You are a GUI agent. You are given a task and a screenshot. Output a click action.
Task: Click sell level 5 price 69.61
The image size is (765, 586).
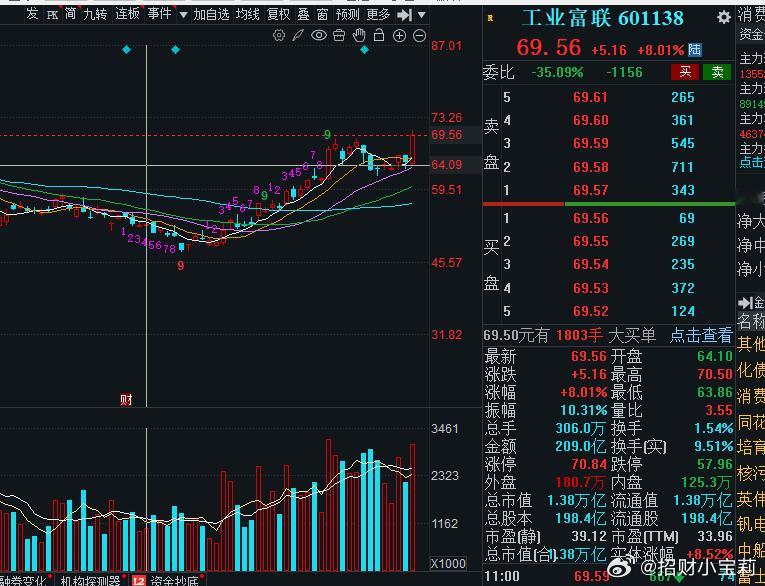click(x=590, y=97)
